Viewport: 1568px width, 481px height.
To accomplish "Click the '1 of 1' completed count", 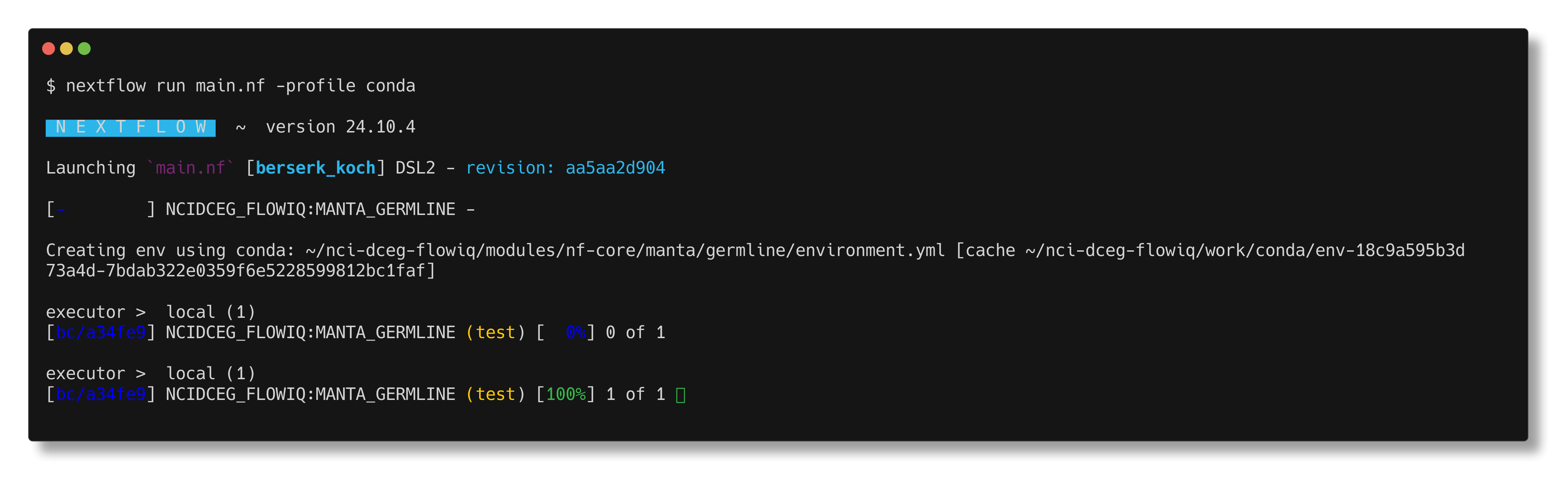I will click(635, 395).
